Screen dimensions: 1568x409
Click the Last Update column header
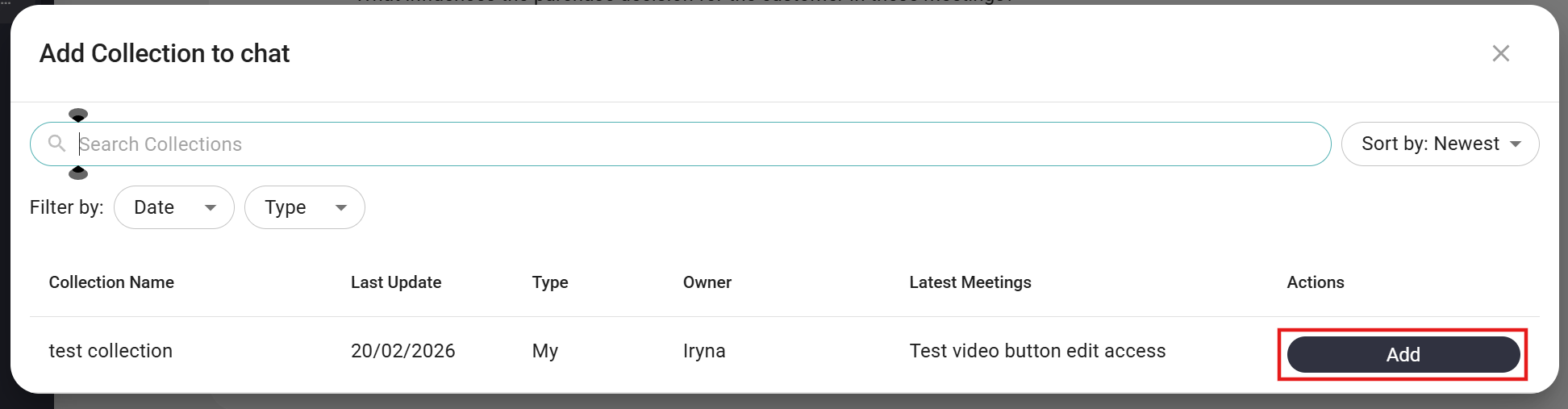[396, 282]
